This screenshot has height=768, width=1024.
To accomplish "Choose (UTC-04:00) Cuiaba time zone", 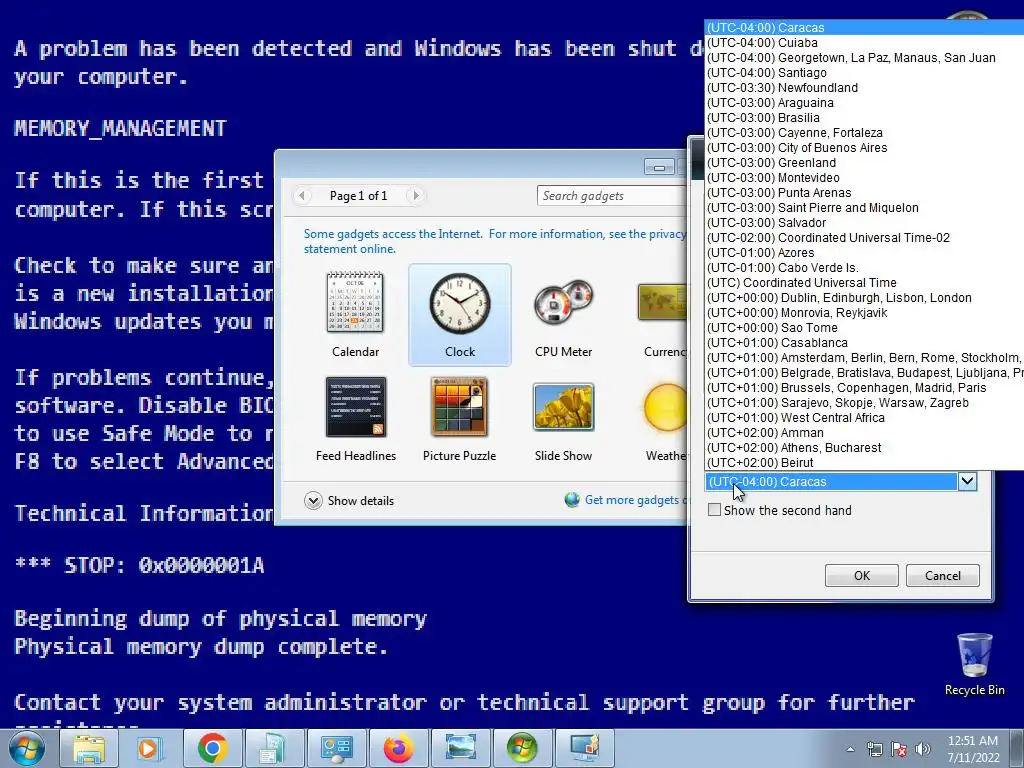I will pyautogui.click(x=865, y=42).
